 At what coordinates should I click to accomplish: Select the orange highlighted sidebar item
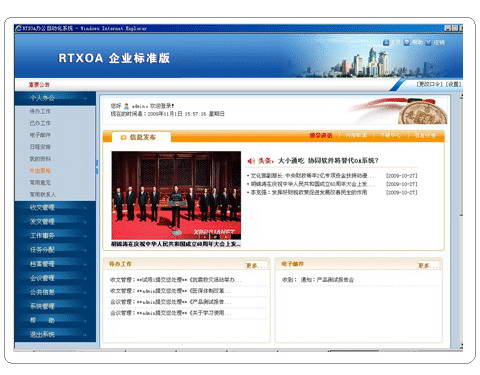(x=40, y=171)
